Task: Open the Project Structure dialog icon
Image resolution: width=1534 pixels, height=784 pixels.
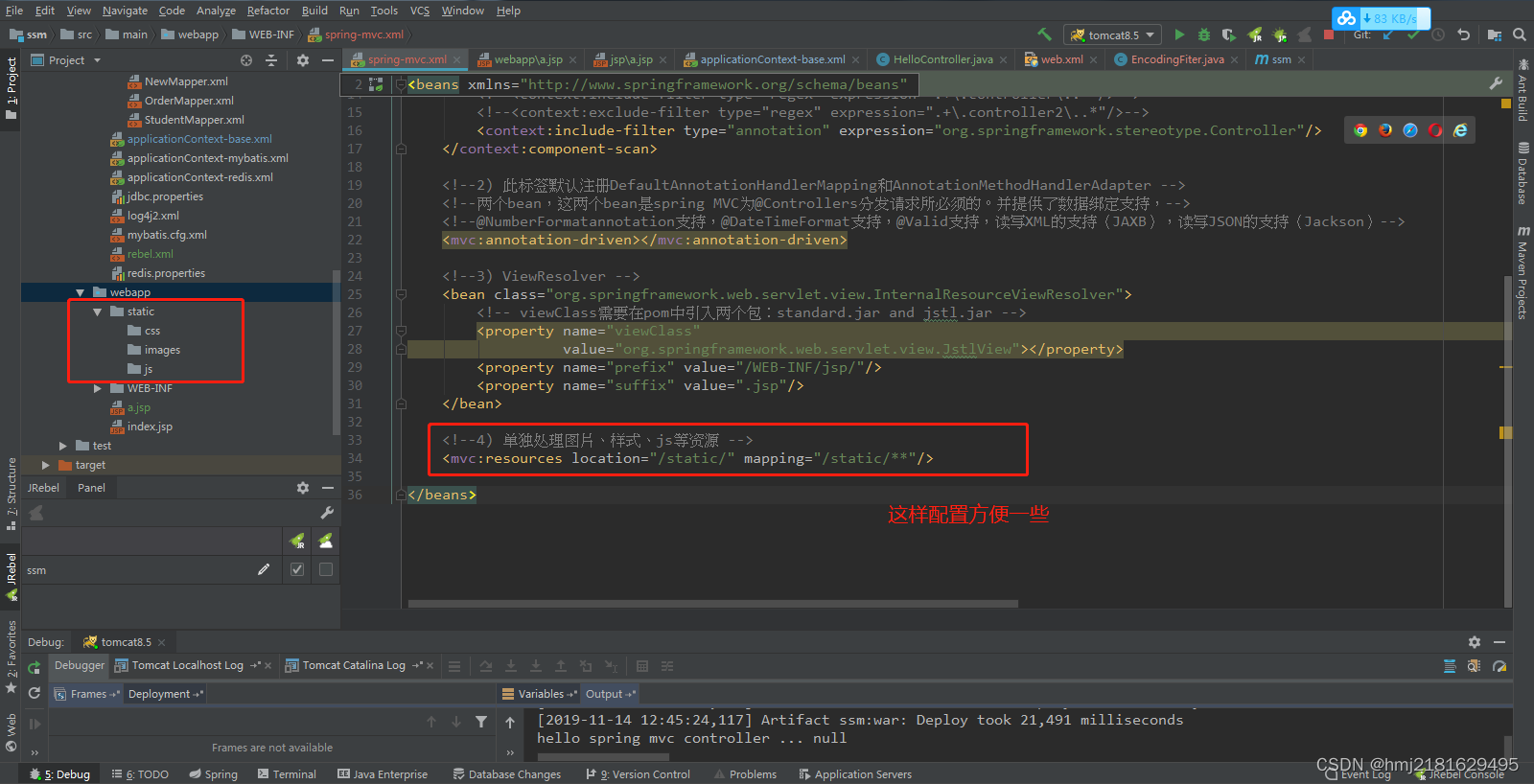Action: 1494,35
